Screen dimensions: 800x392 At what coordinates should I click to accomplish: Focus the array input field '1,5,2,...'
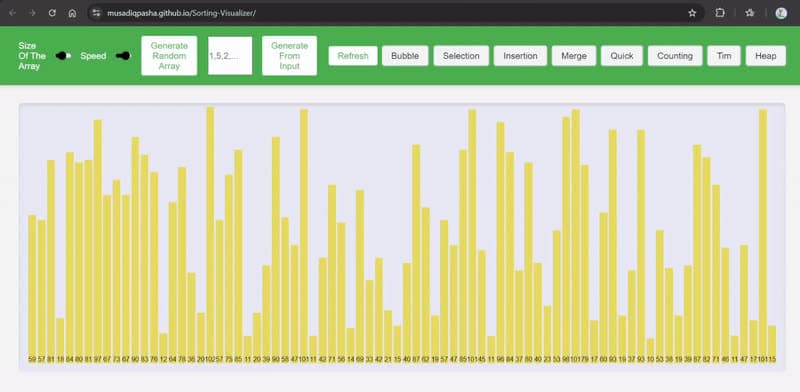point(230,56)
